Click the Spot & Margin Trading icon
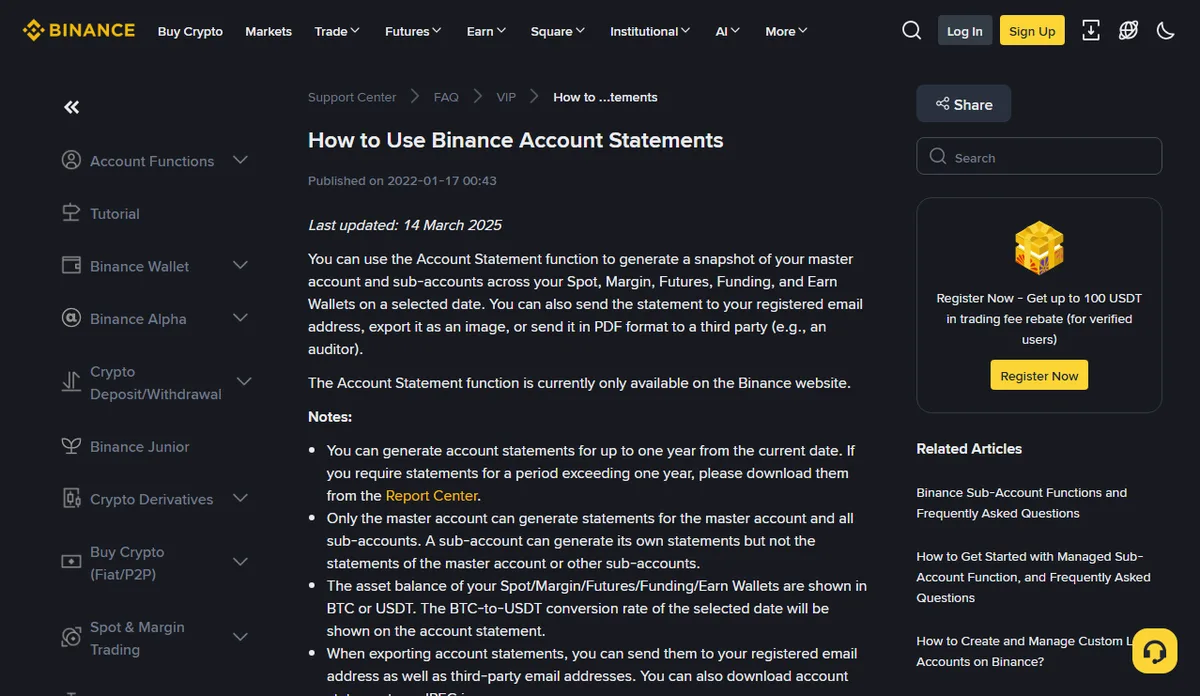1200x696 pixels. [71, 637]
